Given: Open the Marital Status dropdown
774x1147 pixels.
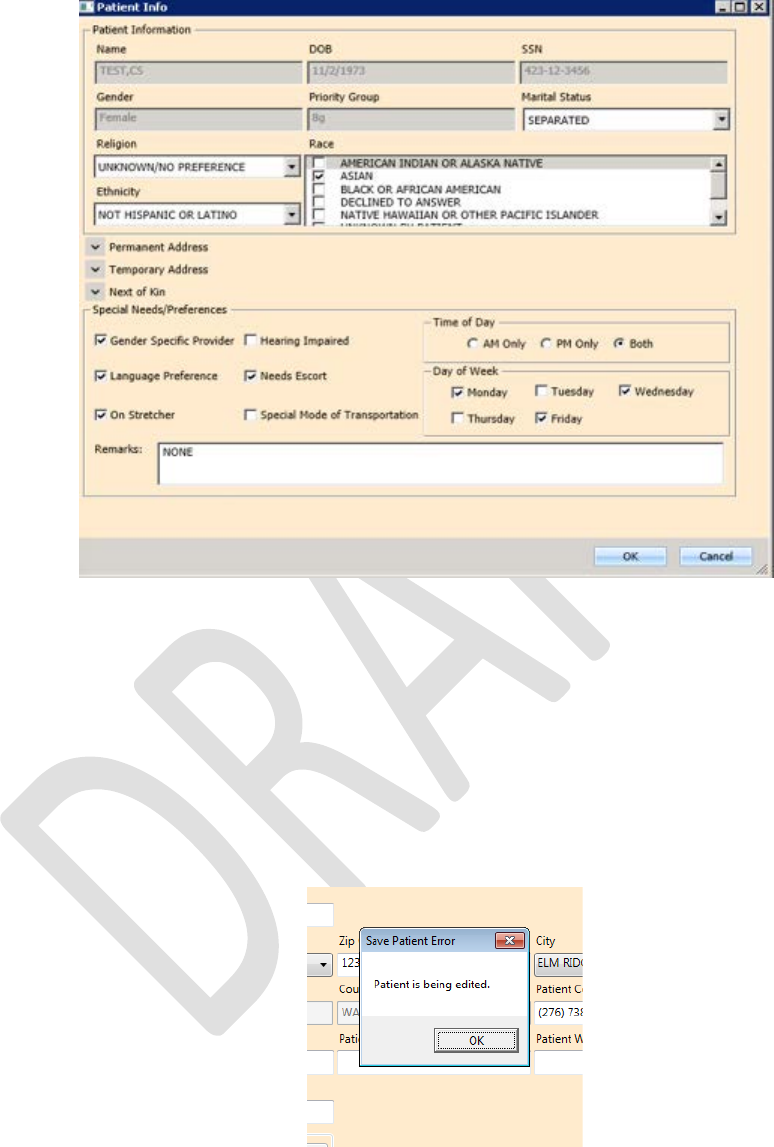Looking at the screenshot, I should click(x=721, y=119).
